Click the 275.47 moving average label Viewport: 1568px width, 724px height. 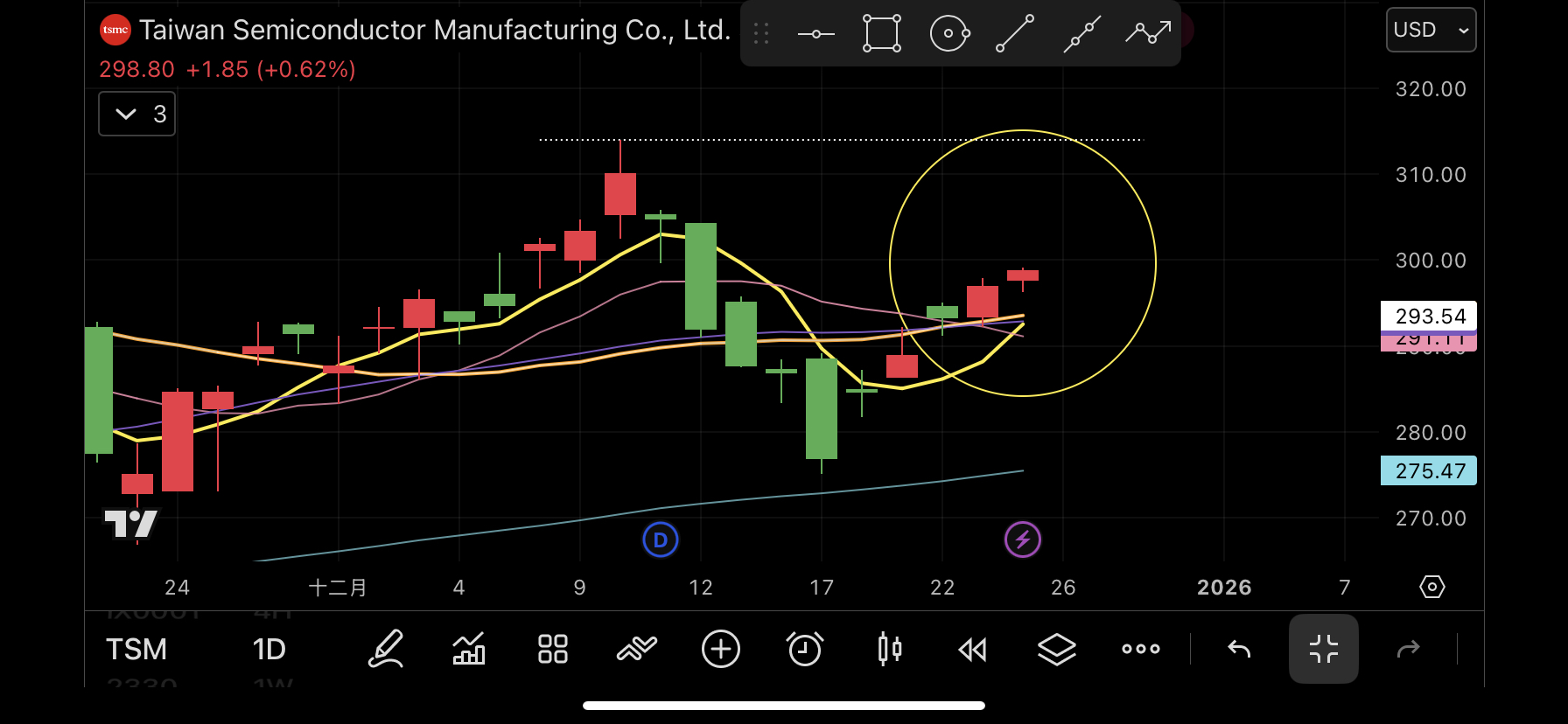[1429, 470]
